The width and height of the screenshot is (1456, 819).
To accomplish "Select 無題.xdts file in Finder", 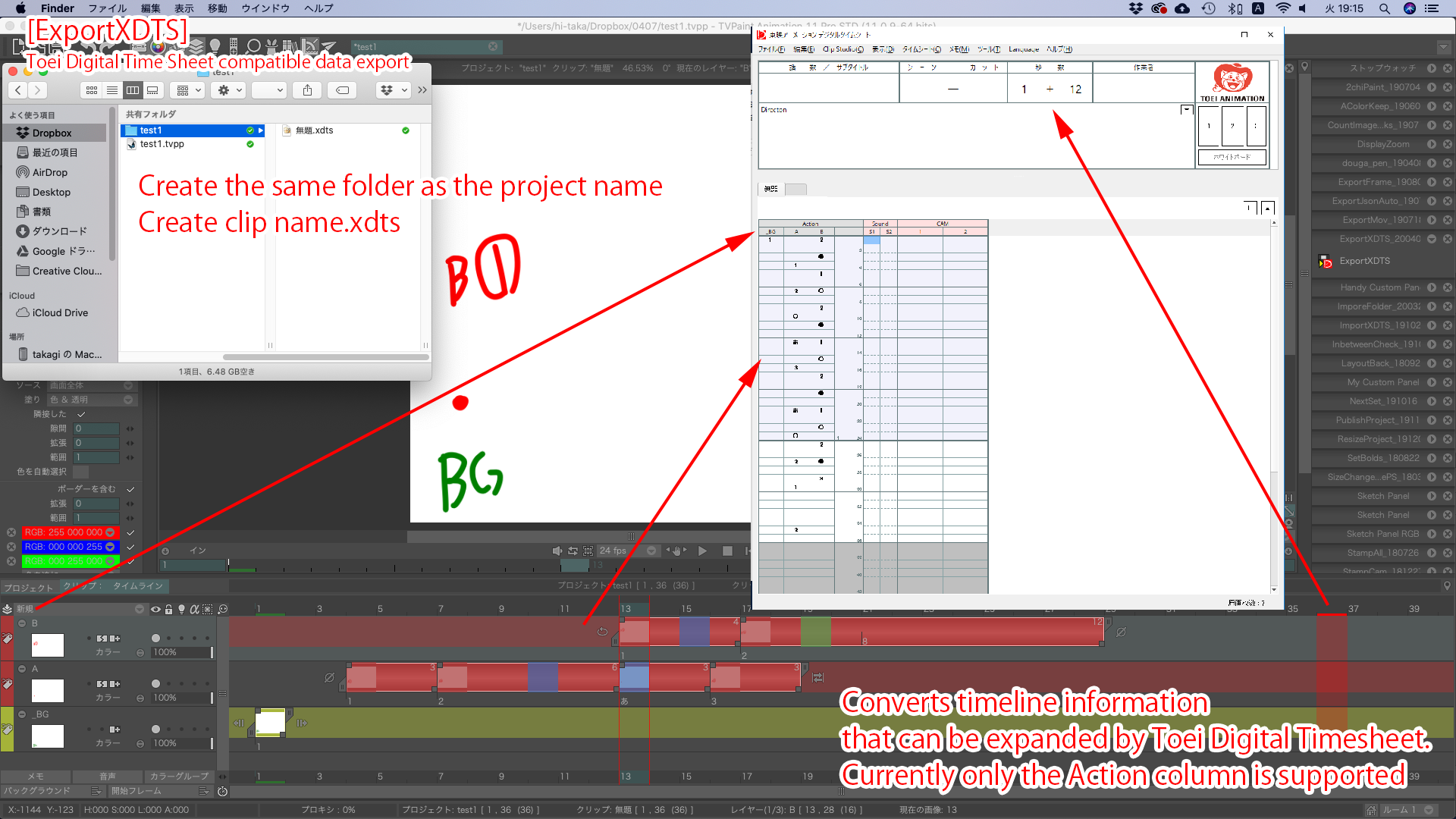I will (315, 130).
